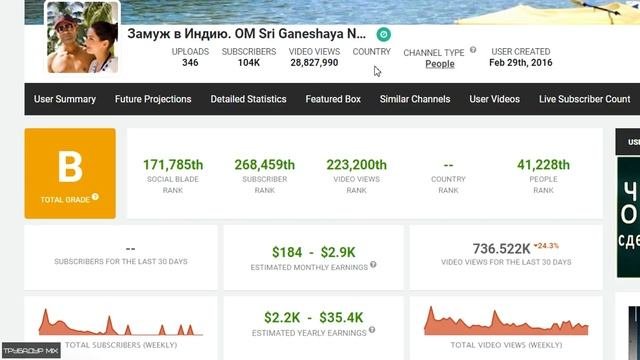This screenshot has height=360, width=640.
Task: Click the orange B total grade box
Action: [x=70, y=173]
